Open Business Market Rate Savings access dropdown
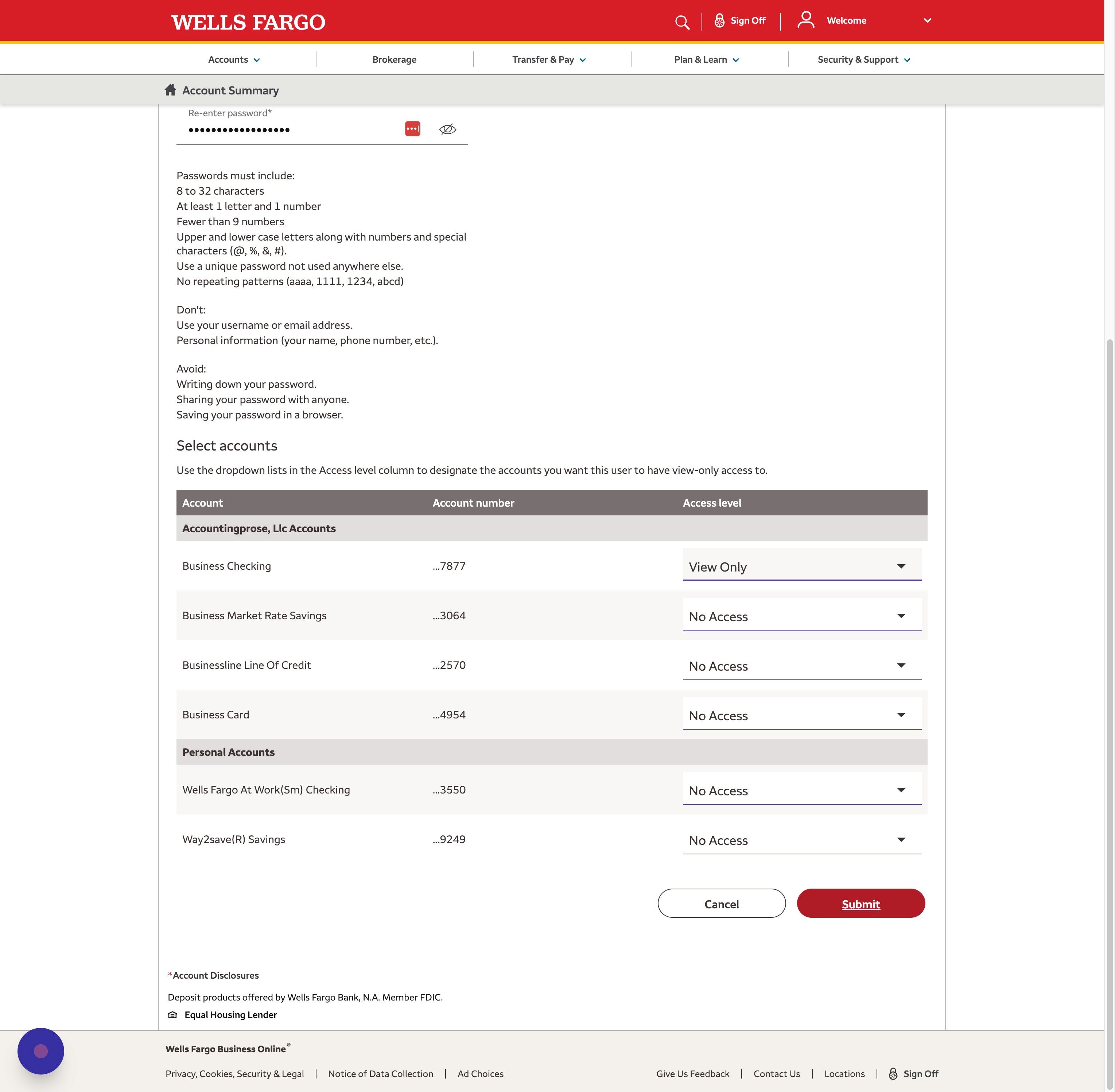The image size is (1115, 1092). (801, 616)
